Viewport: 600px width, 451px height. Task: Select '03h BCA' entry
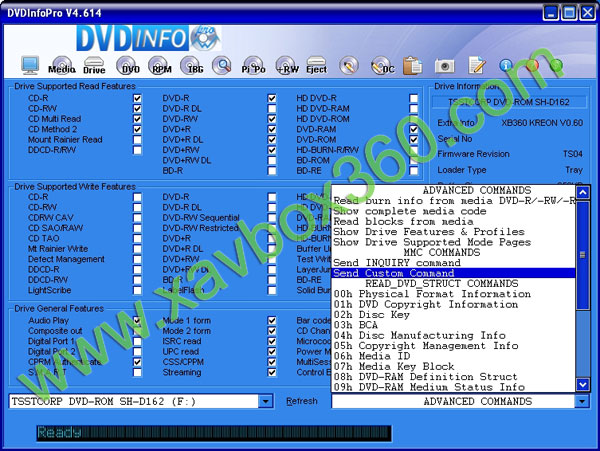(x=453, y=325)
